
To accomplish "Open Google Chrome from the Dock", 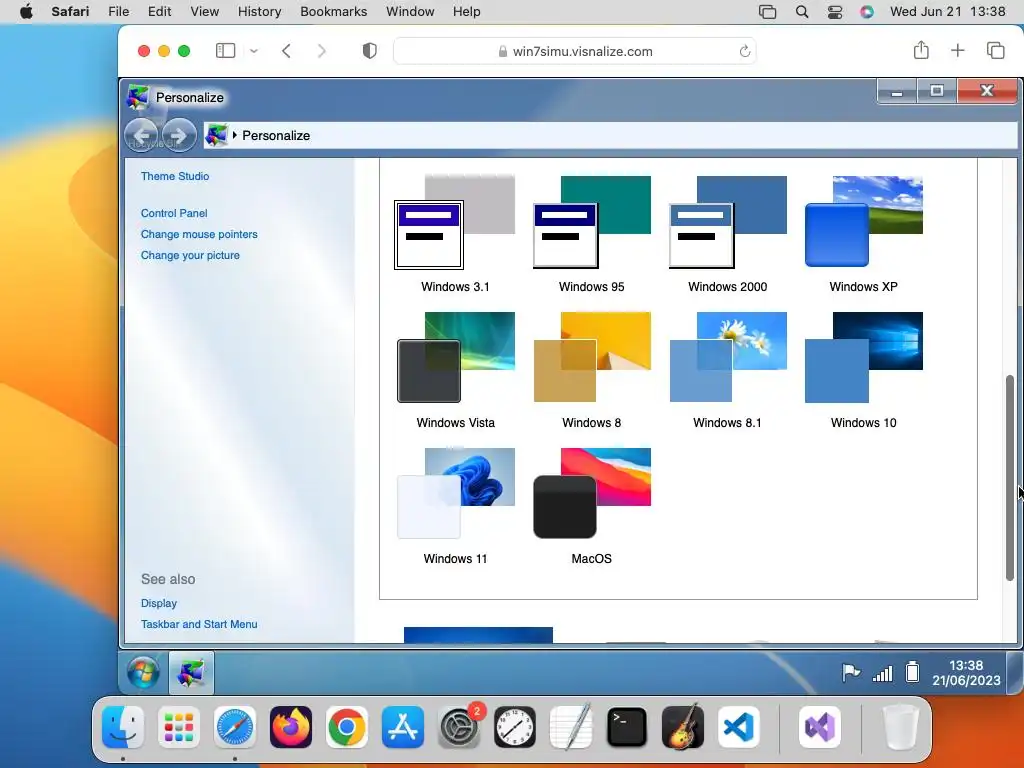I will click(347, 726).
